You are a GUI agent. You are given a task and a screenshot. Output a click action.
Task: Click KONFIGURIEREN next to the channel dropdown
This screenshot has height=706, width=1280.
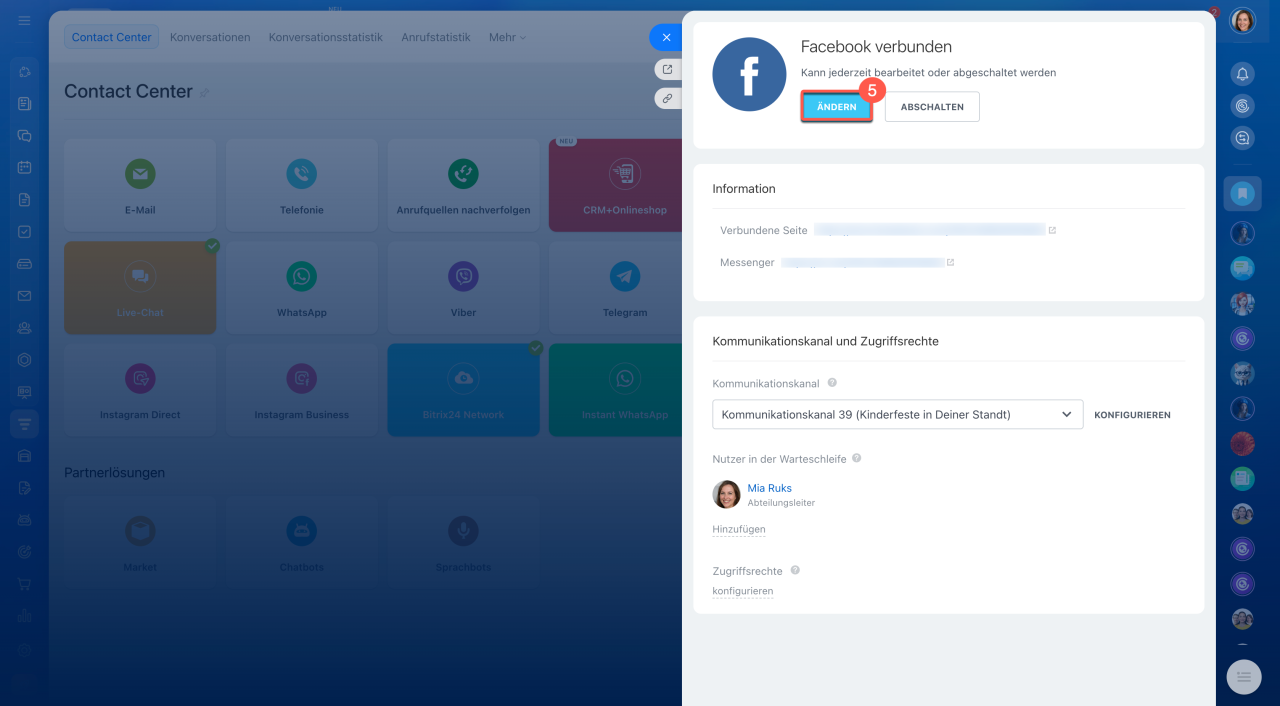click(x=1132, y=415)
